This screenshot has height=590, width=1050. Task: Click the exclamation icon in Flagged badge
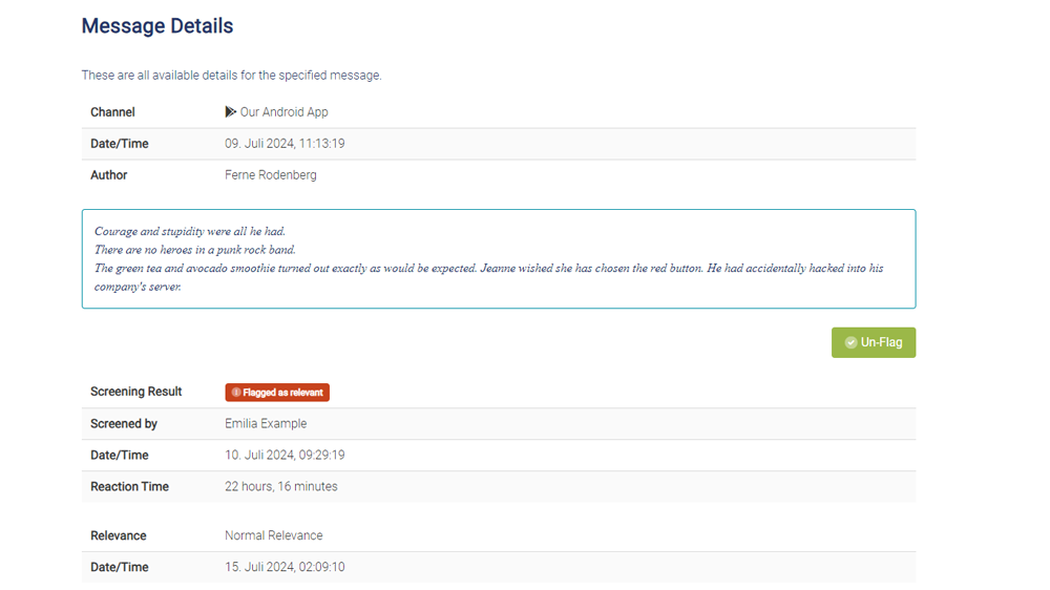point(236,392)
